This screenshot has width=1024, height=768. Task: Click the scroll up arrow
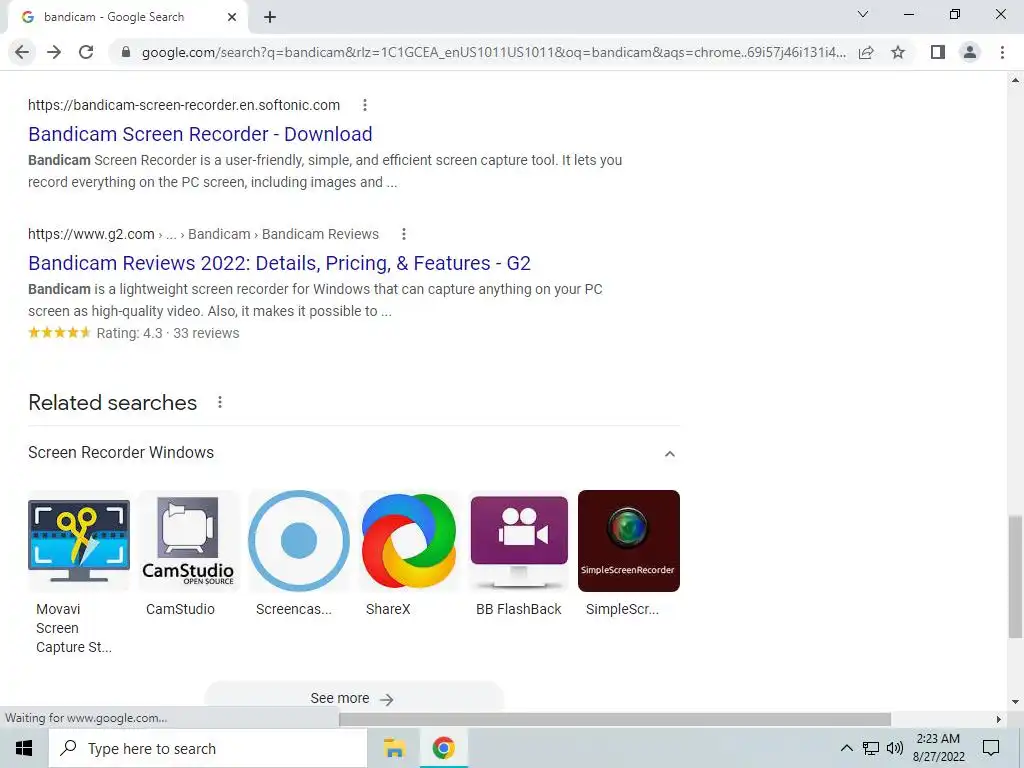coord(1015,80)
